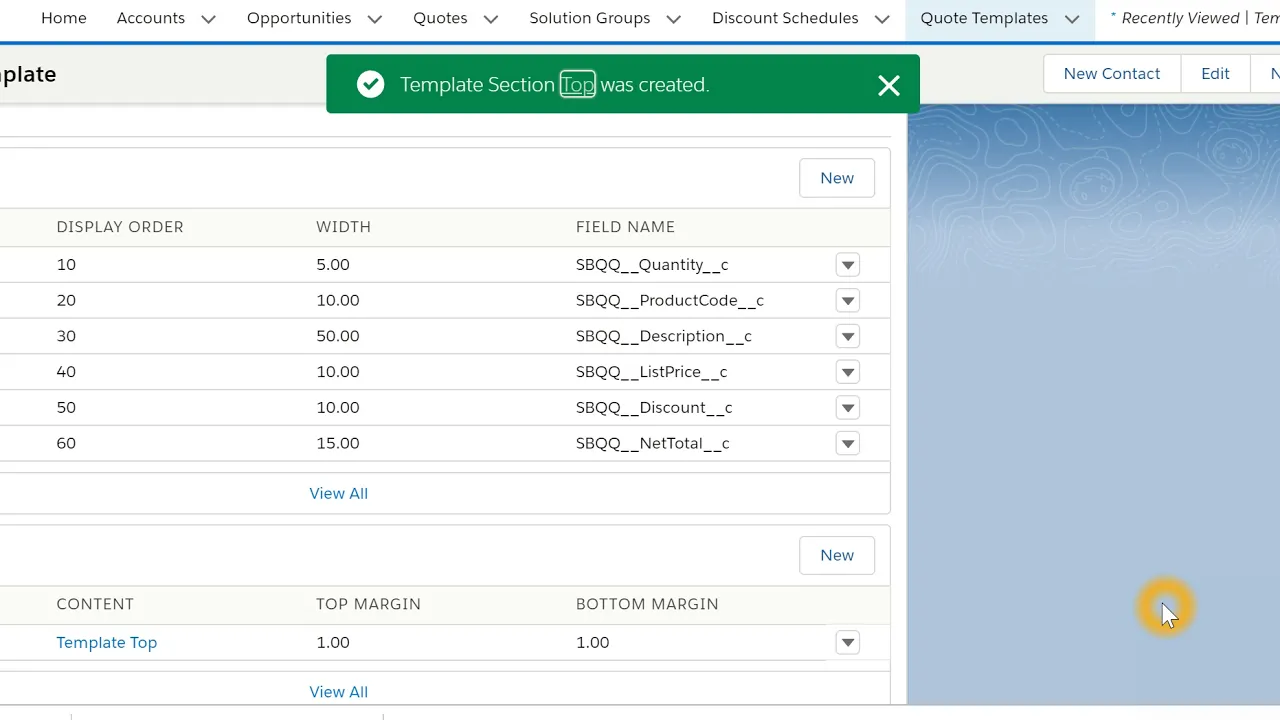Open row actions for SBQQ__ListPrice__c
The image size is (1280, 720).
click(848, 372)
